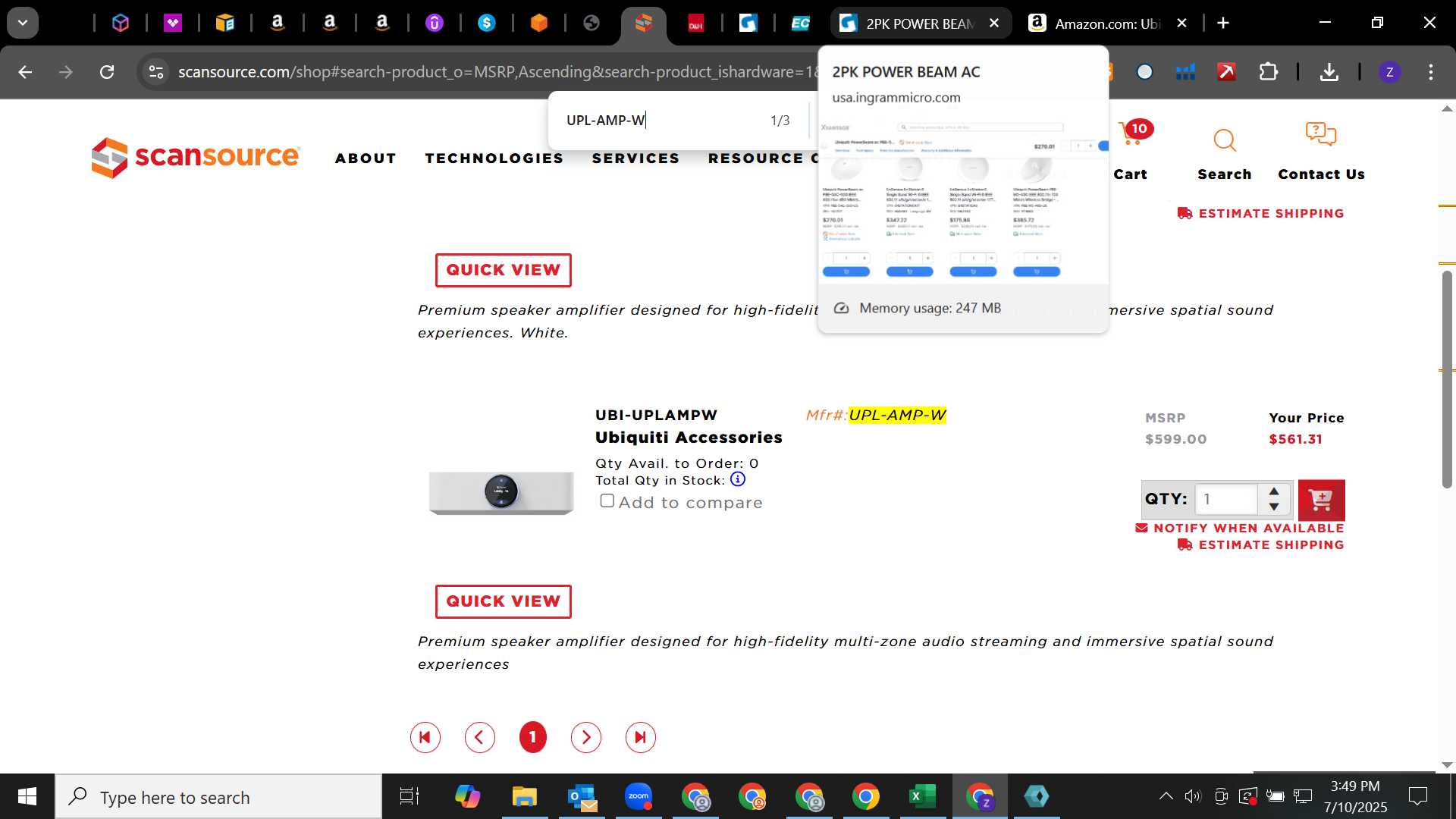Open the volume control in system tray
This screenshot has height=819, width=1456.
click(x=1193, y=796)
